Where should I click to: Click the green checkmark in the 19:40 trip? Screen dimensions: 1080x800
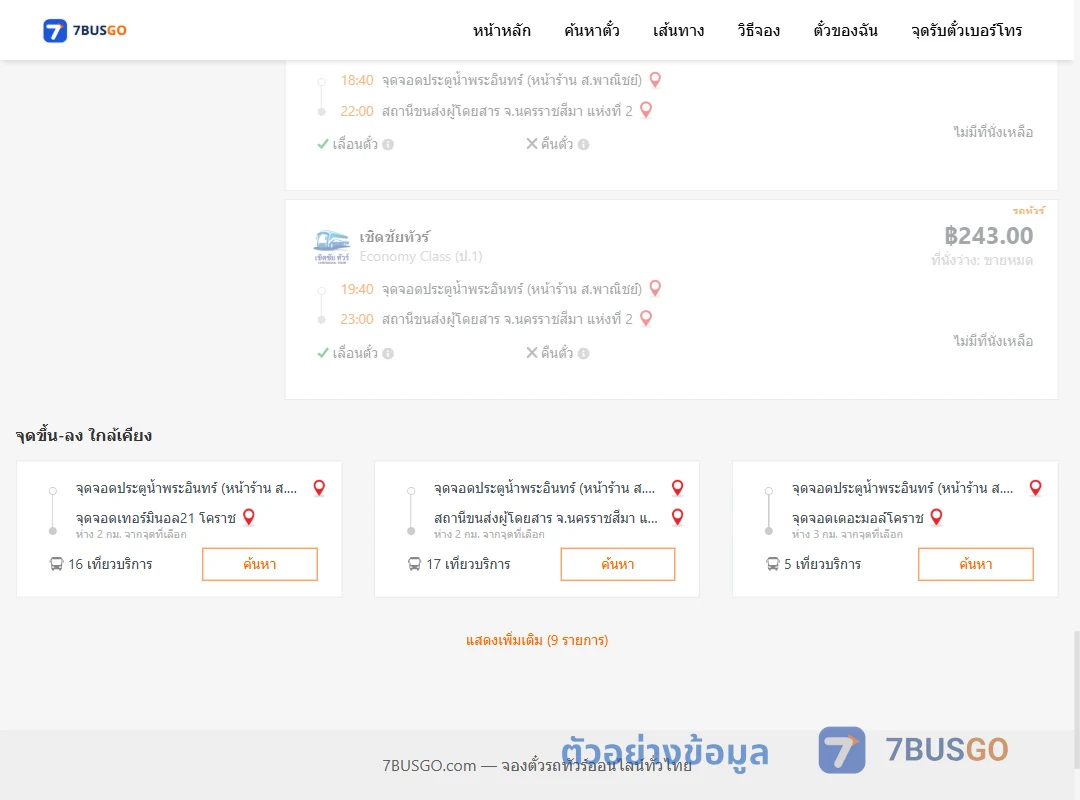pos(322,353)
